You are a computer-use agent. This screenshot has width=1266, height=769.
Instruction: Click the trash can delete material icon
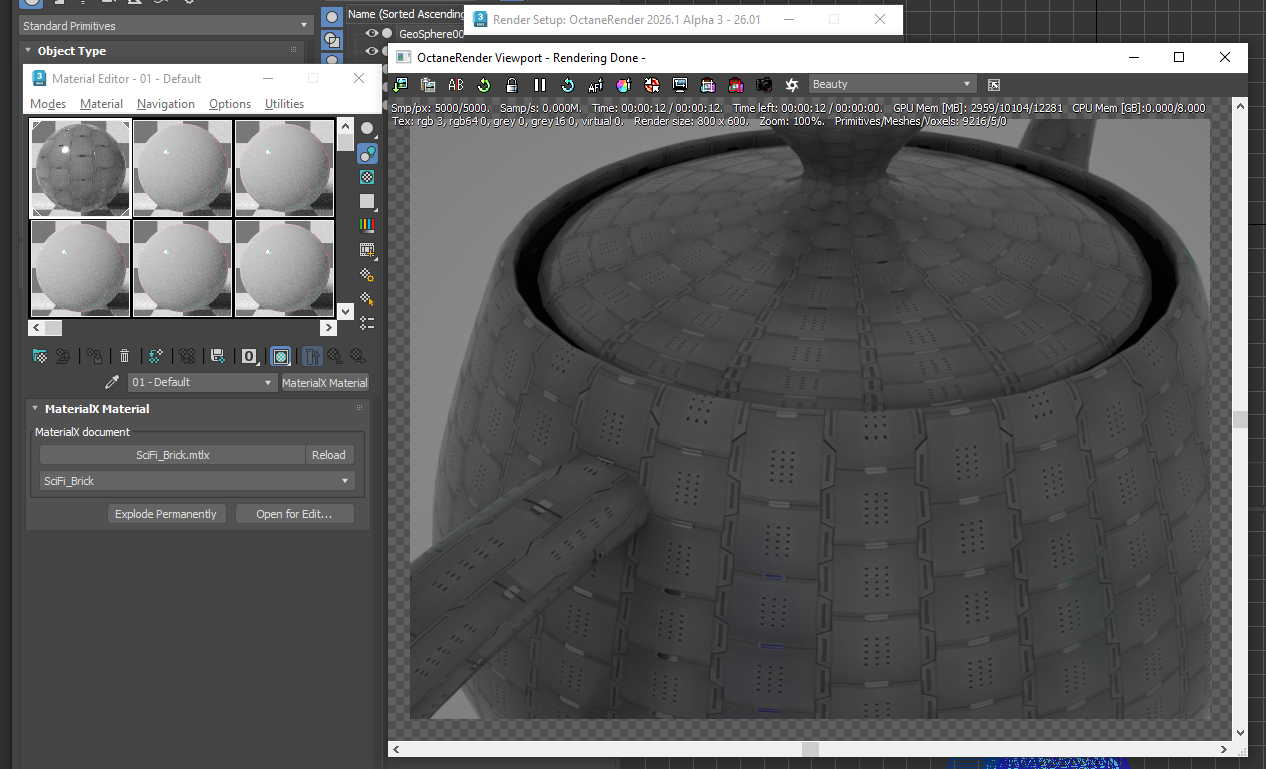click(x=124, y=355)
